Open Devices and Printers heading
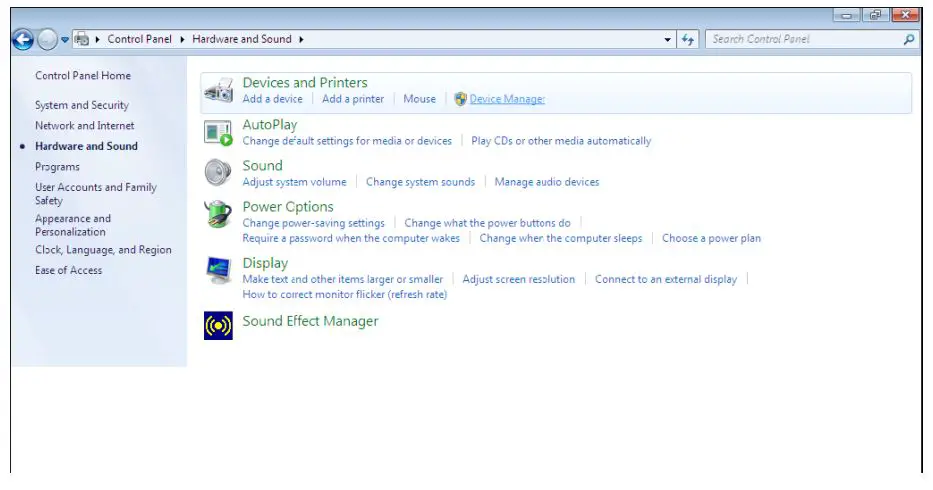The height and width of the screenshot is (490, 933). (x=305, y=82)
